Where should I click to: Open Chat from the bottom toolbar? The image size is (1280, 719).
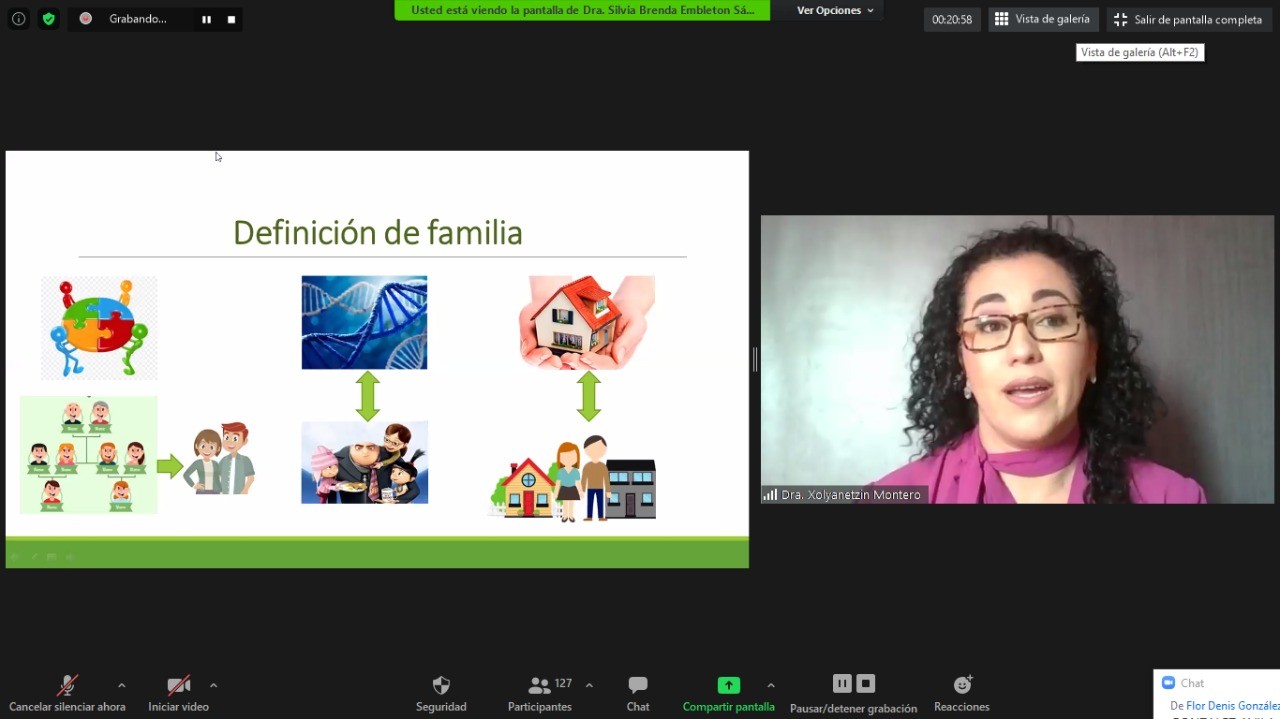(637, 692)
